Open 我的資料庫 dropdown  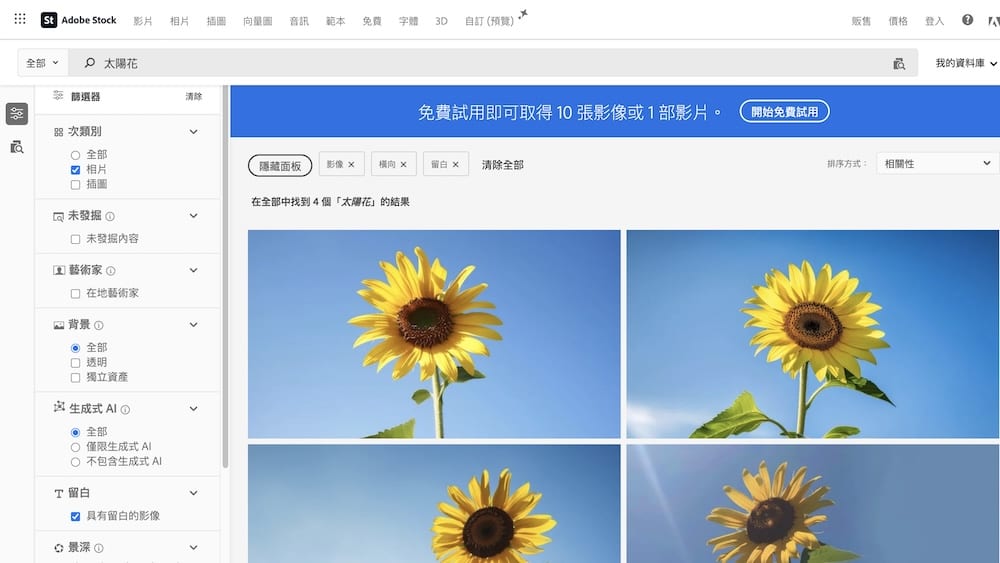[966, 63]
